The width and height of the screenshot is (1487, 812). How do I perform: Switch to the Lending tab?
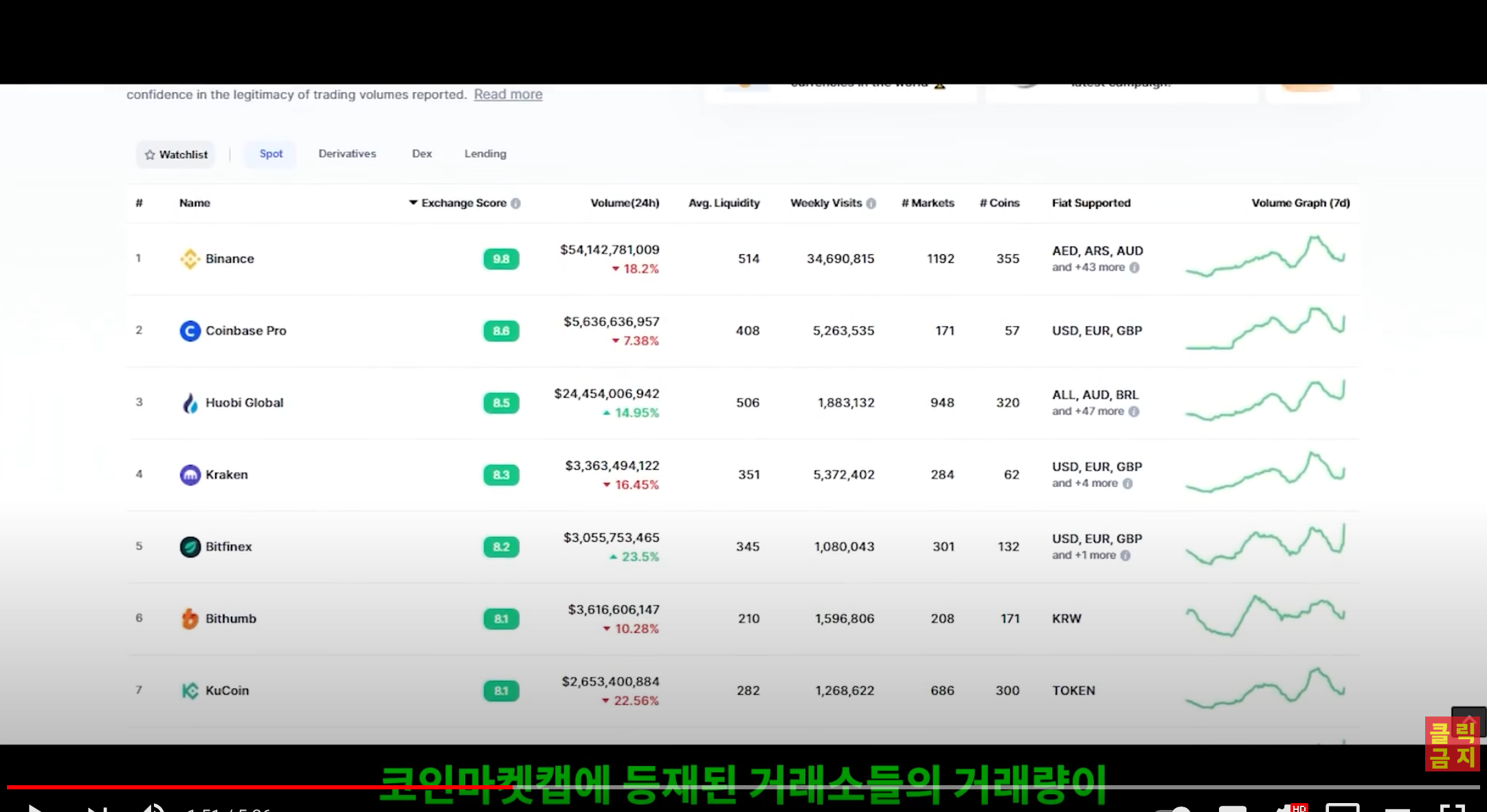click(x=485, y=154)
